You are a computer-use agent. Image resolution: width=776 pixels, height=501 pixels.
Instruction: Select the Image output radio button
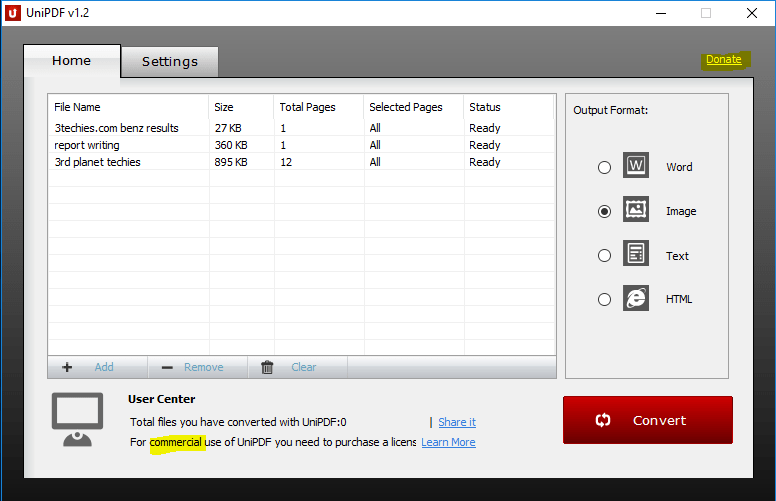[x=604, y=211]
